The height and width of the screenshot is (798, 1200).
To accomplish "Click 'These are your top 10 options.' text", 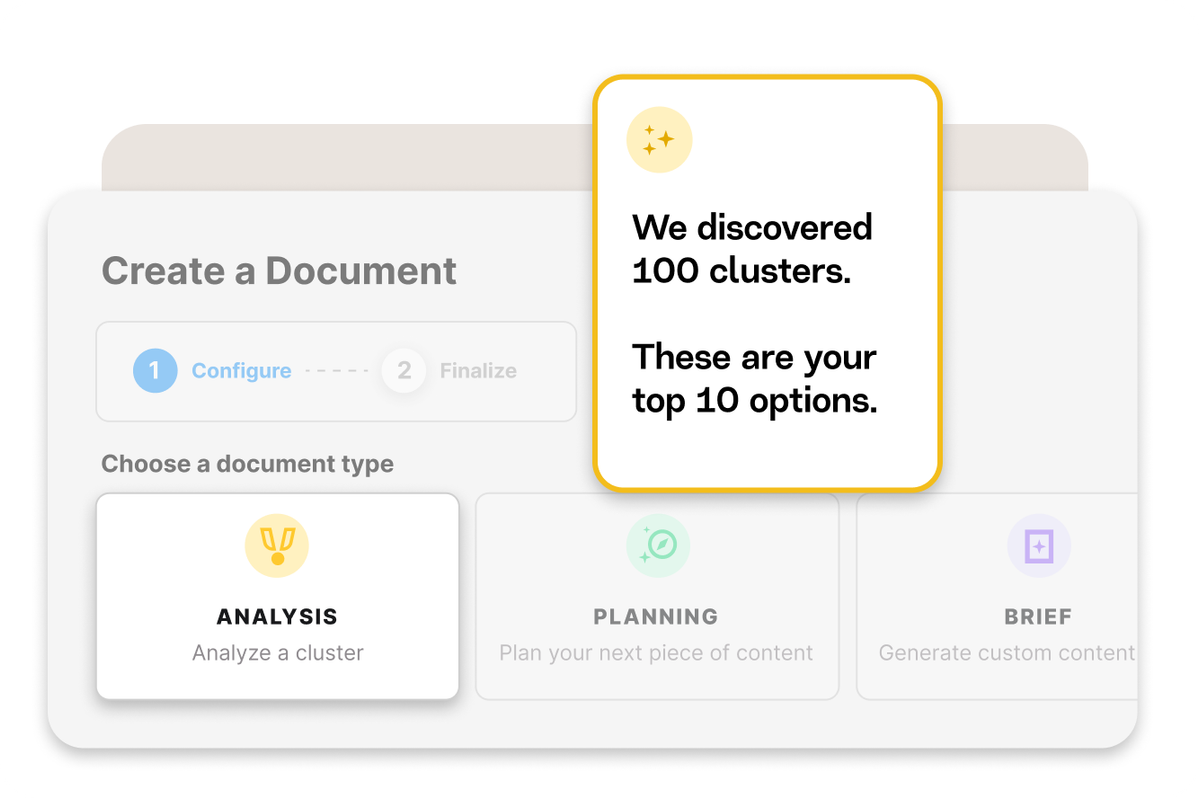I will (755, 379).
